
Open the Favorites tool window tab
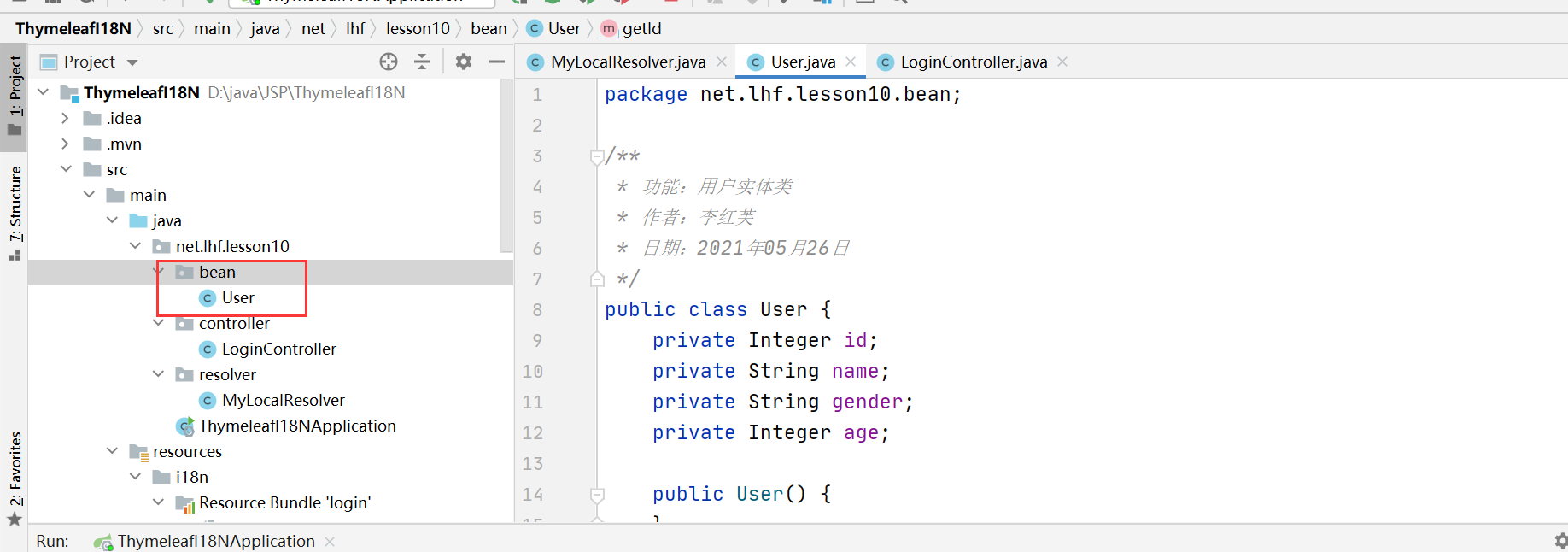pyautogui.click(x=15, y=479)
